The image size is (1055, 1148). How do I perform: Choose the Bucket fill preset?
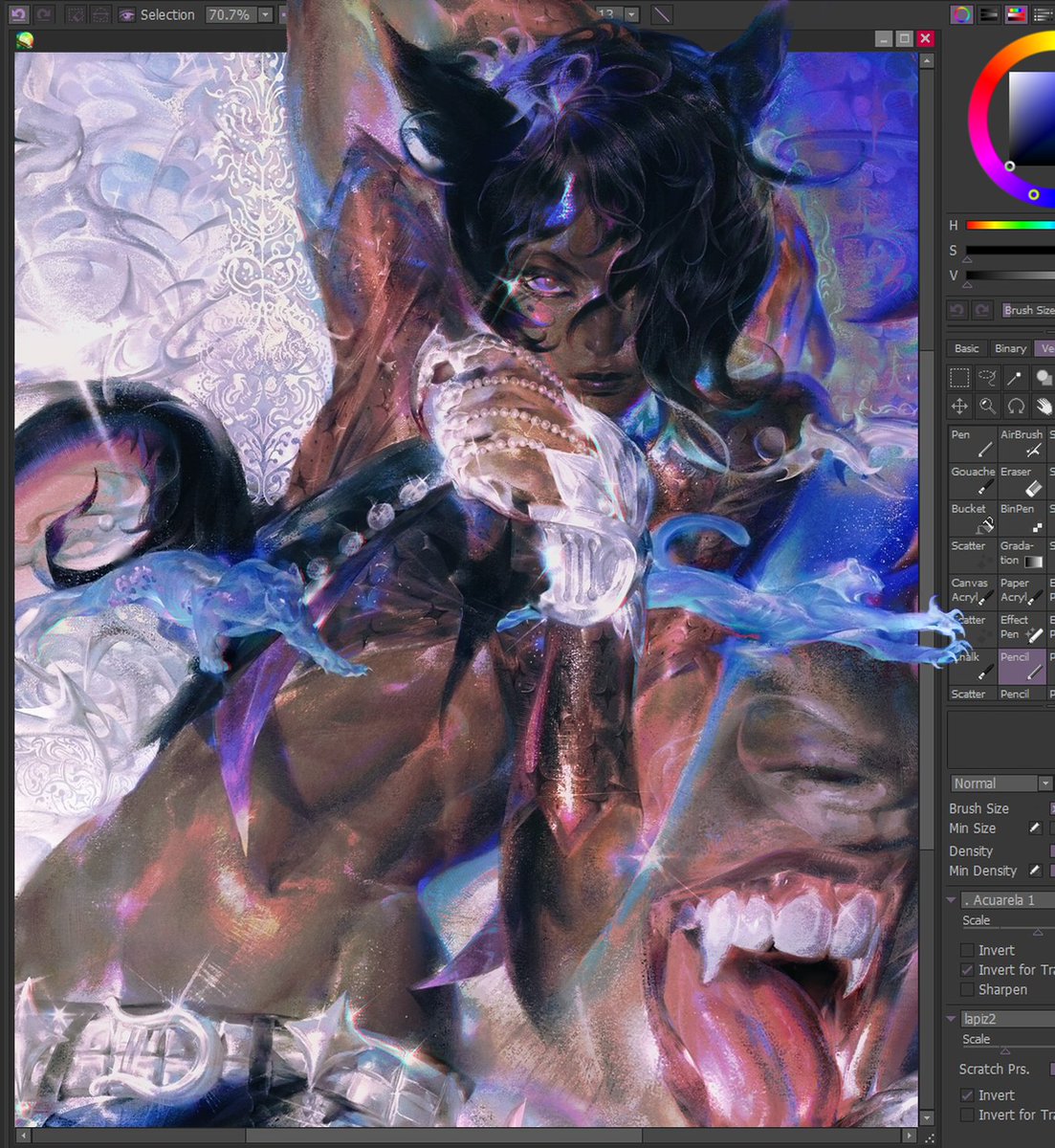[972, 517]
